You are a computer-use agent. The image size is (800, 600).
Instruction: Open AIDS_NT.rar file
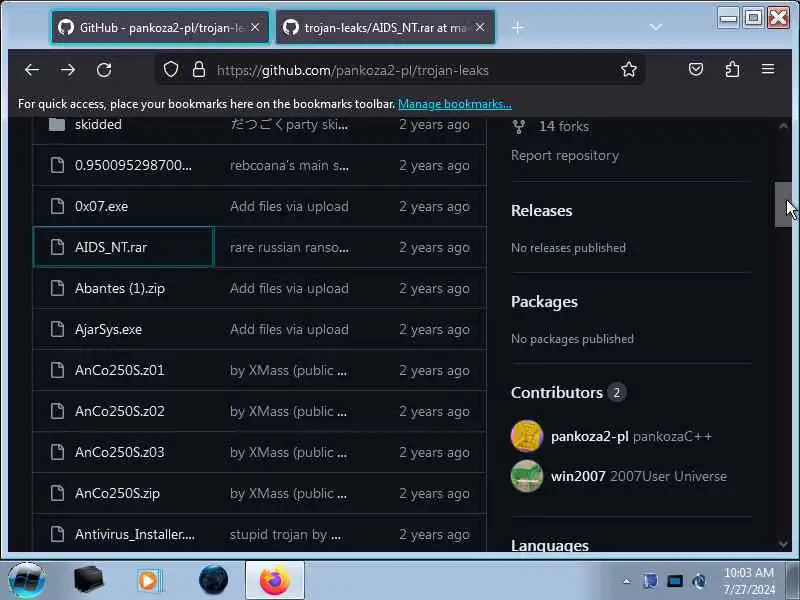point(111,247)
